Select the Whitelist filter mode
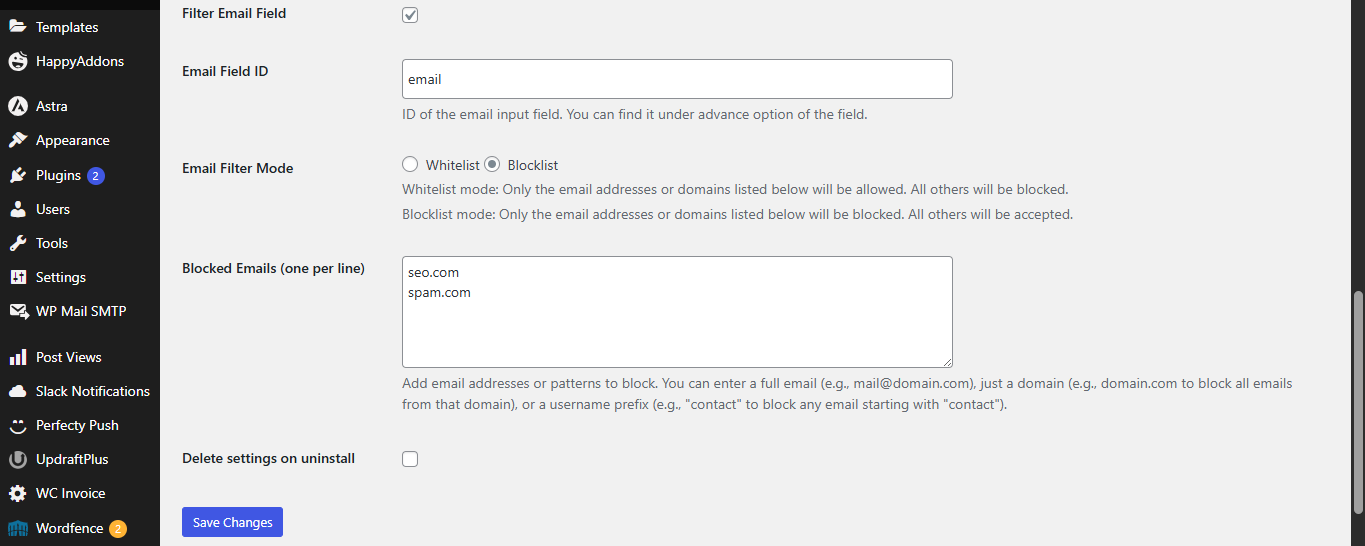 click(410, 165)
